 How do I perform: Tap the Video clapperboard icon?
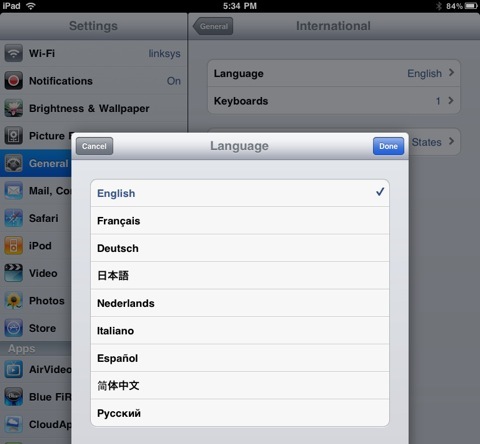13,273
